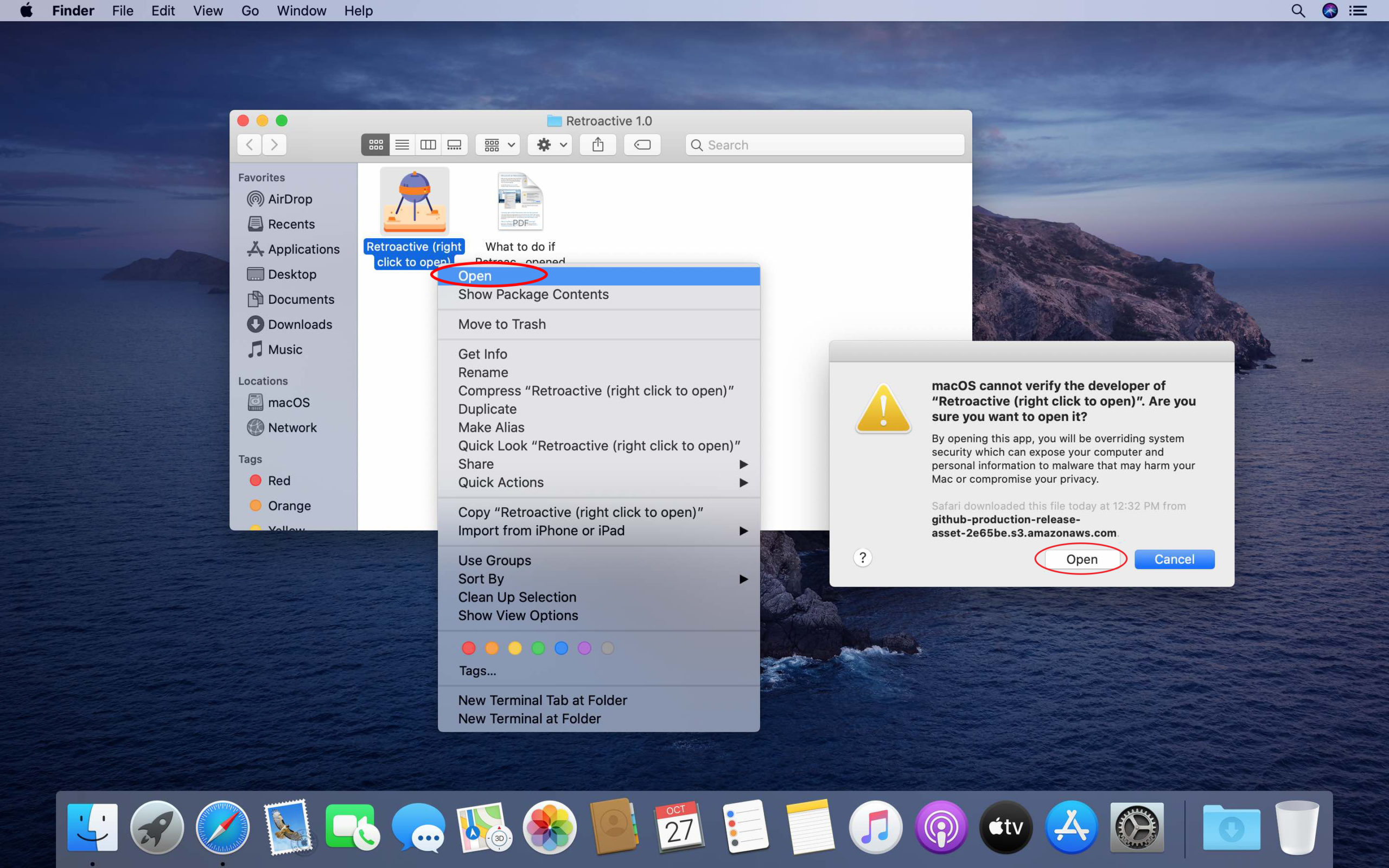Open Downloads folder stack in Dock

pyautogui.click(x=1231, y=827)
